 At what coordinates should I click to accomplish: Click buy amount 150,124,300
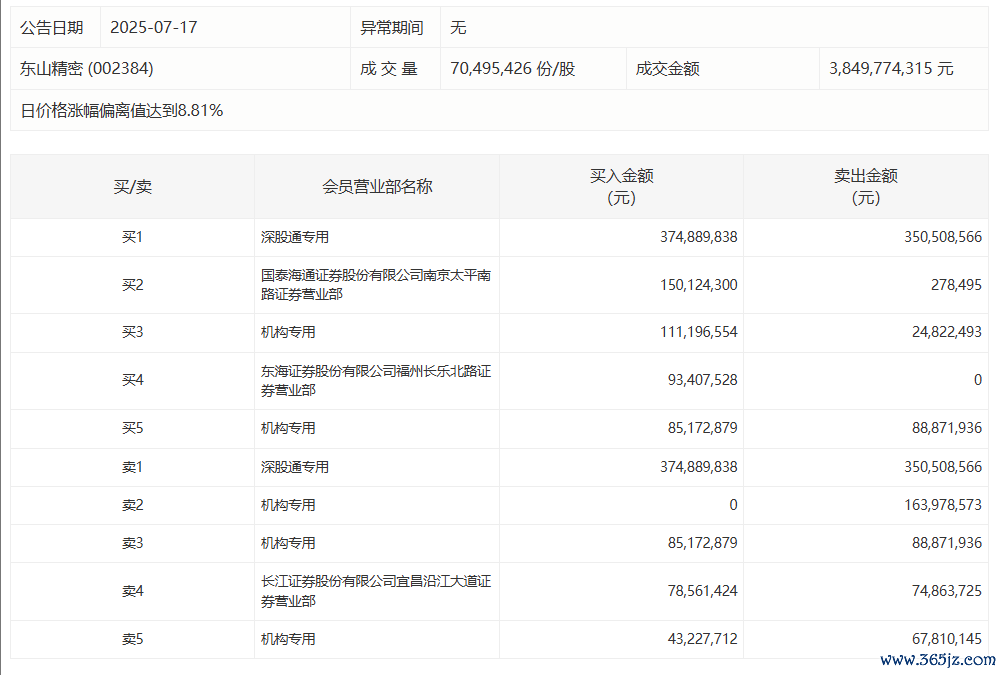699,285
